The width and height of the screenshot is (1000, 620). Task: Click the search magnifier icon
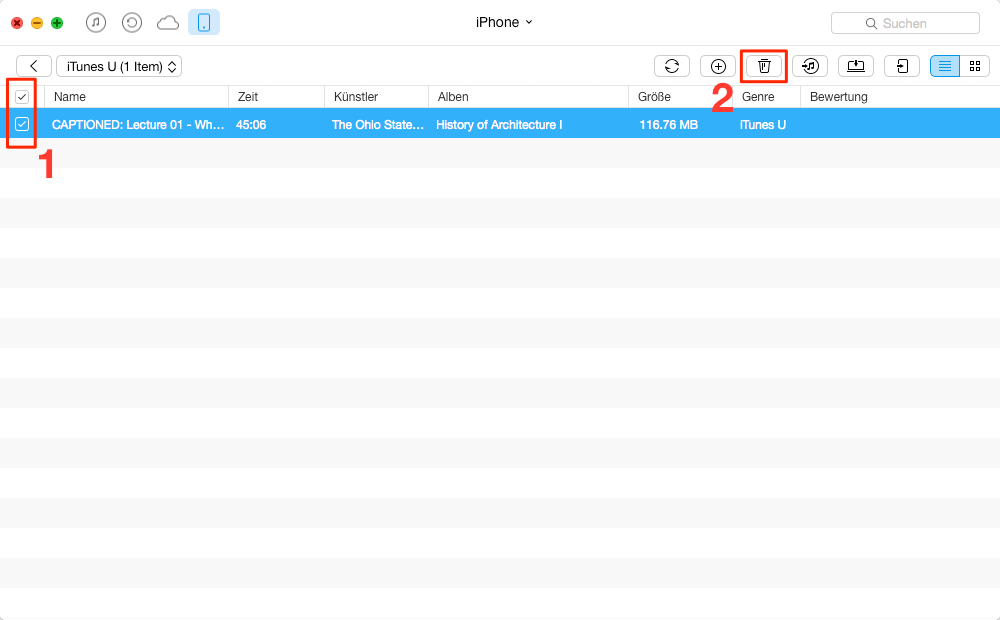[x=871, y=24]
